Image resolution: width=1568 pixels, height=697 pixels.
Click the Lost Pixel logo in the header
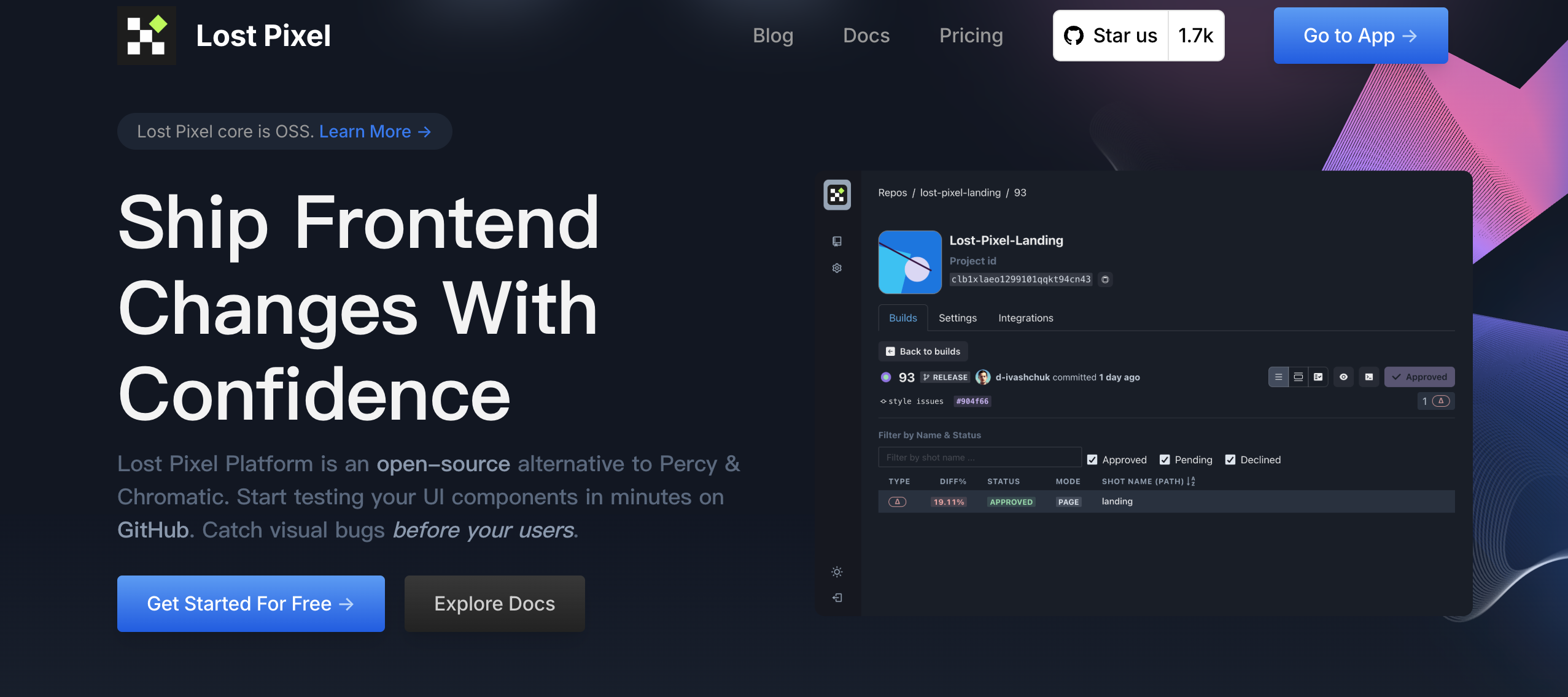pos(147,36)
